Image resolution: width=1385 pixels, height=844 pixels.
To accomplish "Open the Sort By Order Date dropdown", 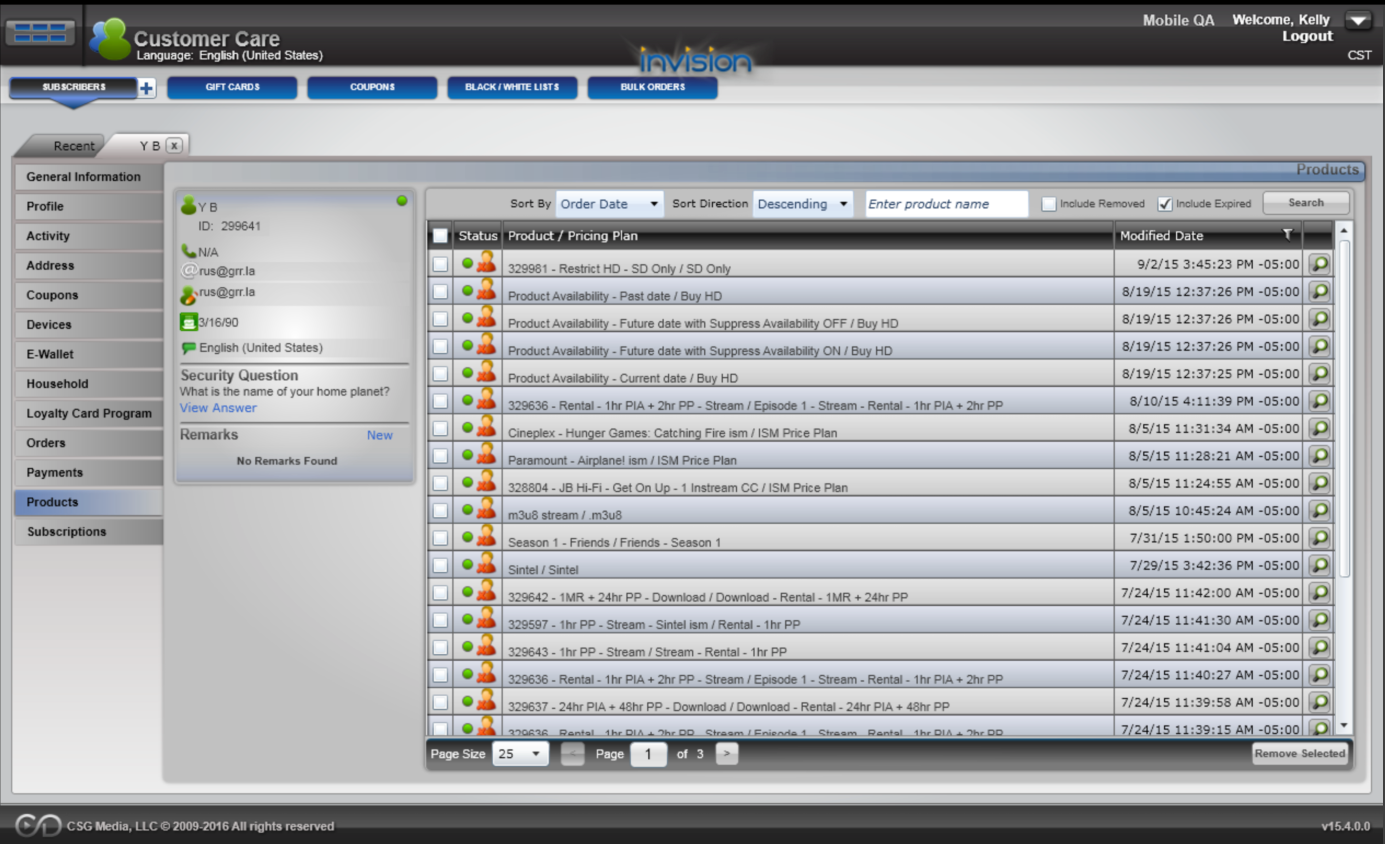I will click(x=609, y=204).
